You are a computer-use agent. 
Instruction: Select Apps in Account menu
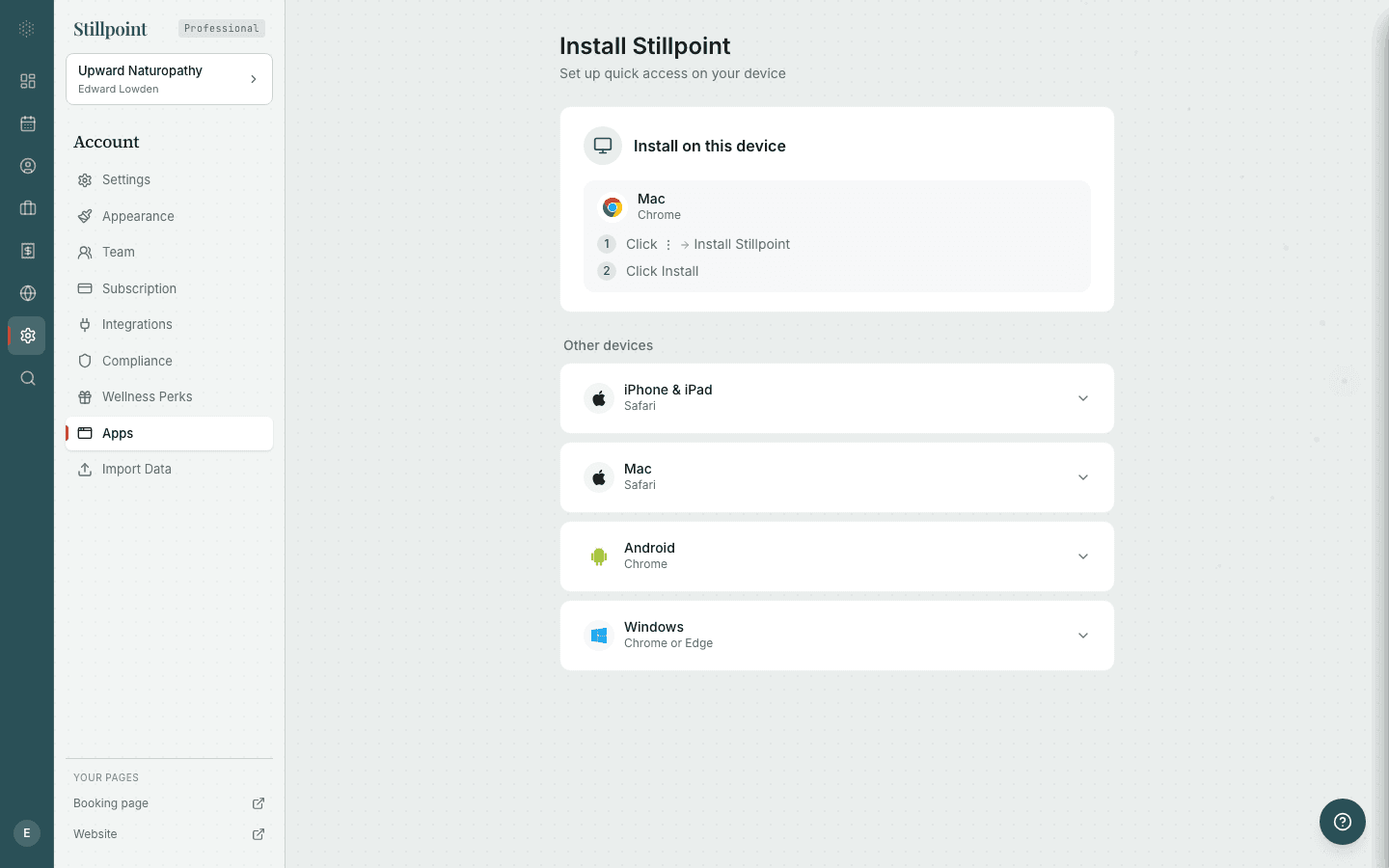(169, 433)
